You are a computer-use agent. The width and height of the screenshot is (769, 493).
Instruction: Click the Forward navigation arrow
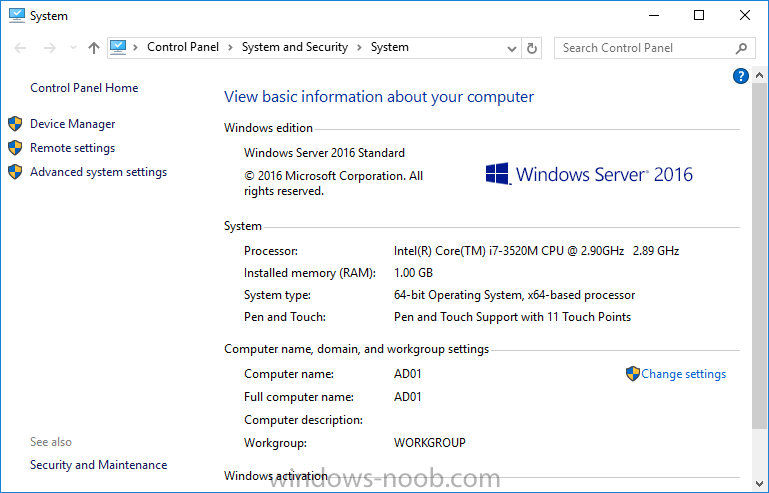pos(50,48)
